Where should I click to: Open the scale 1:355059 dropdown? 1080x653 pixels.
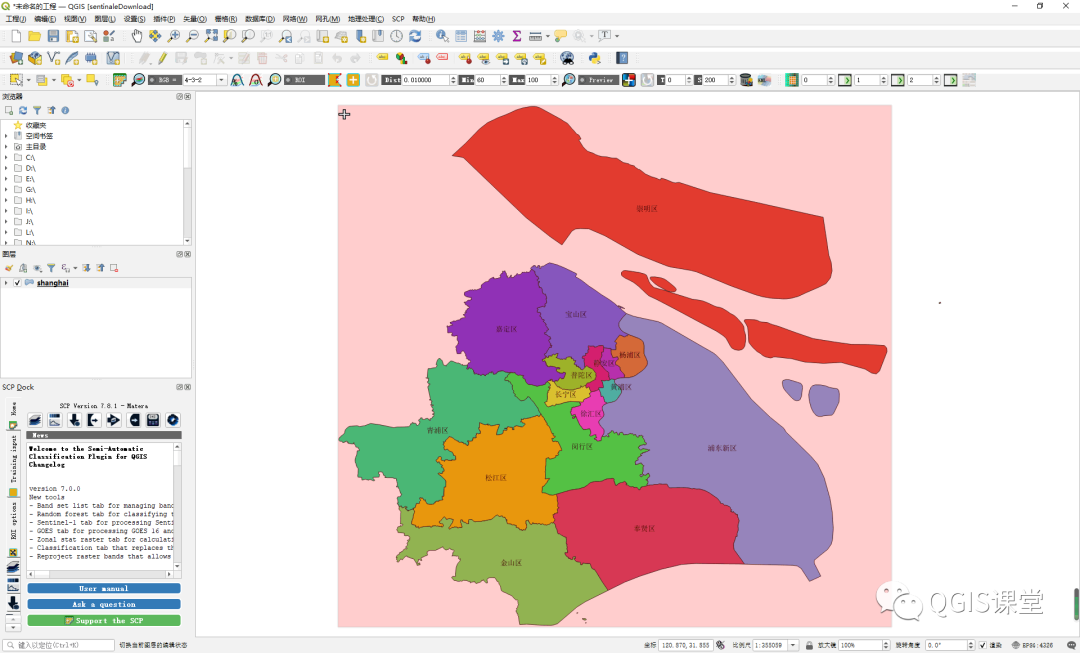(793, 645)
